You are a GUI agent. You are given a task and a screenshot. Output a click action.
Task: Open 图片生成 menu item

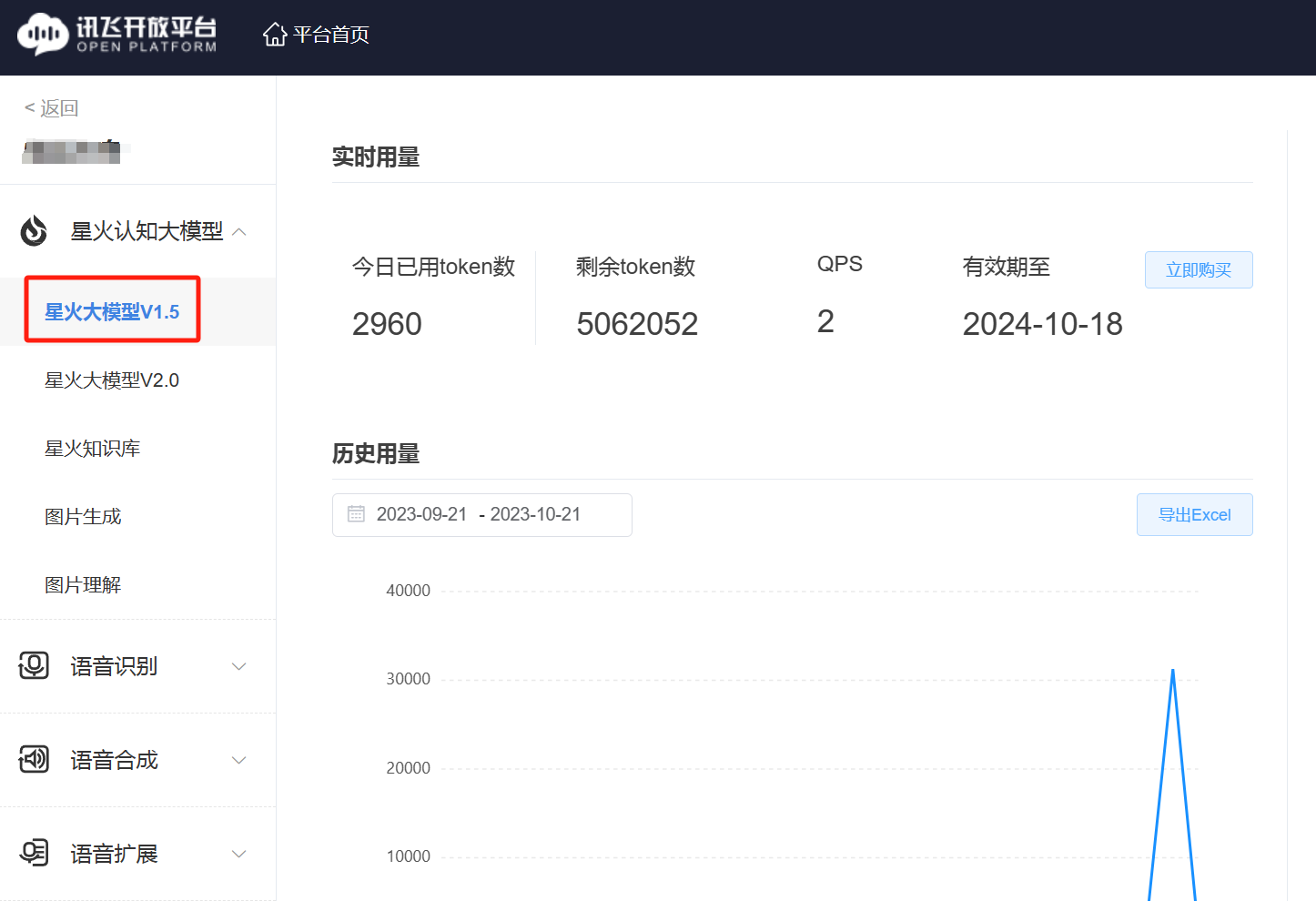83,517
